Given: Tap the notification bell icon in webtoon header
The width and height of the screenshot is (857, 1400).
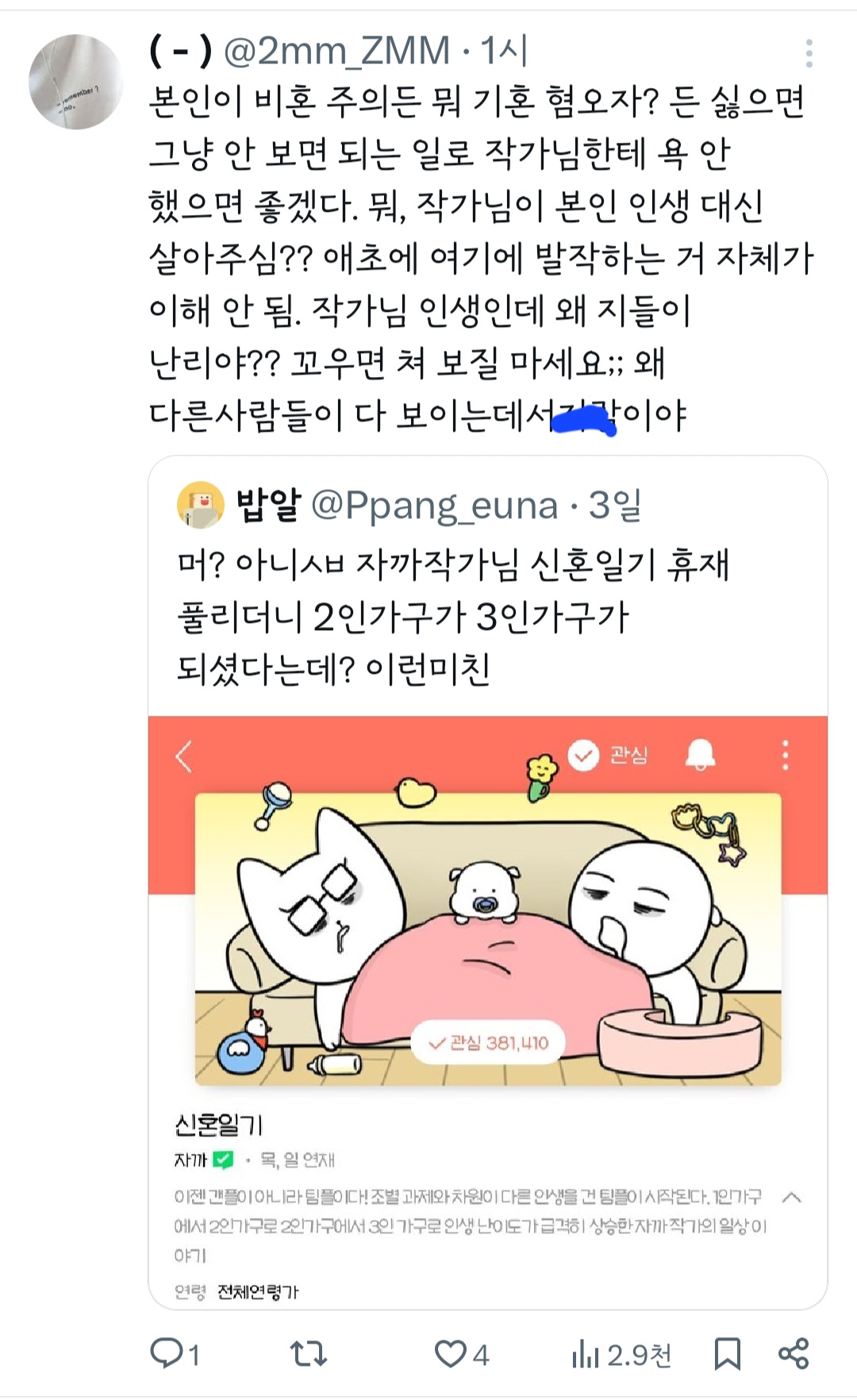Looking at the screenshot, I should pyautogui.click(x=700, y=755).
